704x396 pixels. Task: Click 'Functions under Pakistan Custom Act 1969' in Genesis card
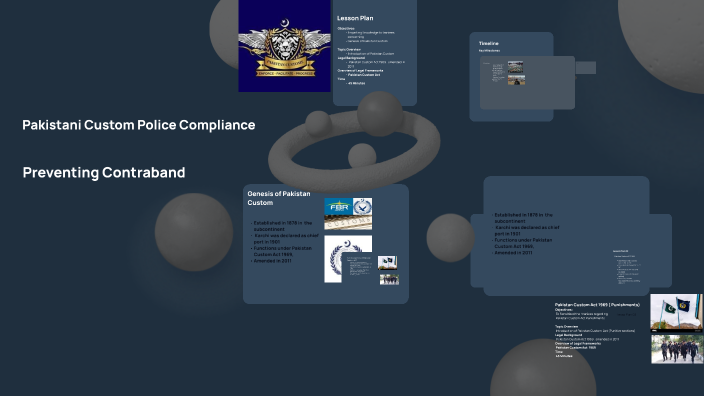click(282, 251)
